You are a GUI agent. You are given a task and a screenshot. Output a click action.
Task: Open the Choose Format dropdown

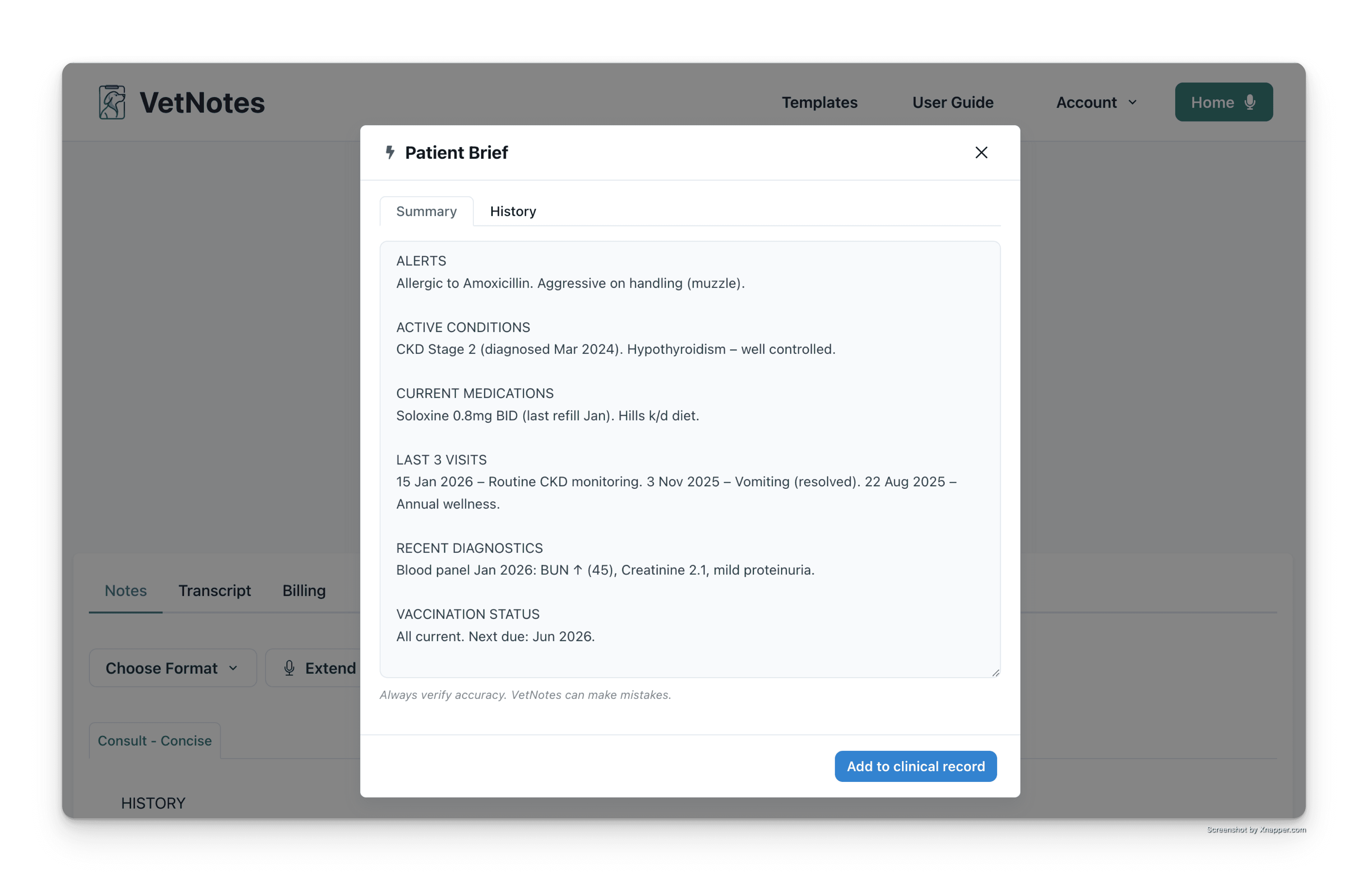(173, 668)
